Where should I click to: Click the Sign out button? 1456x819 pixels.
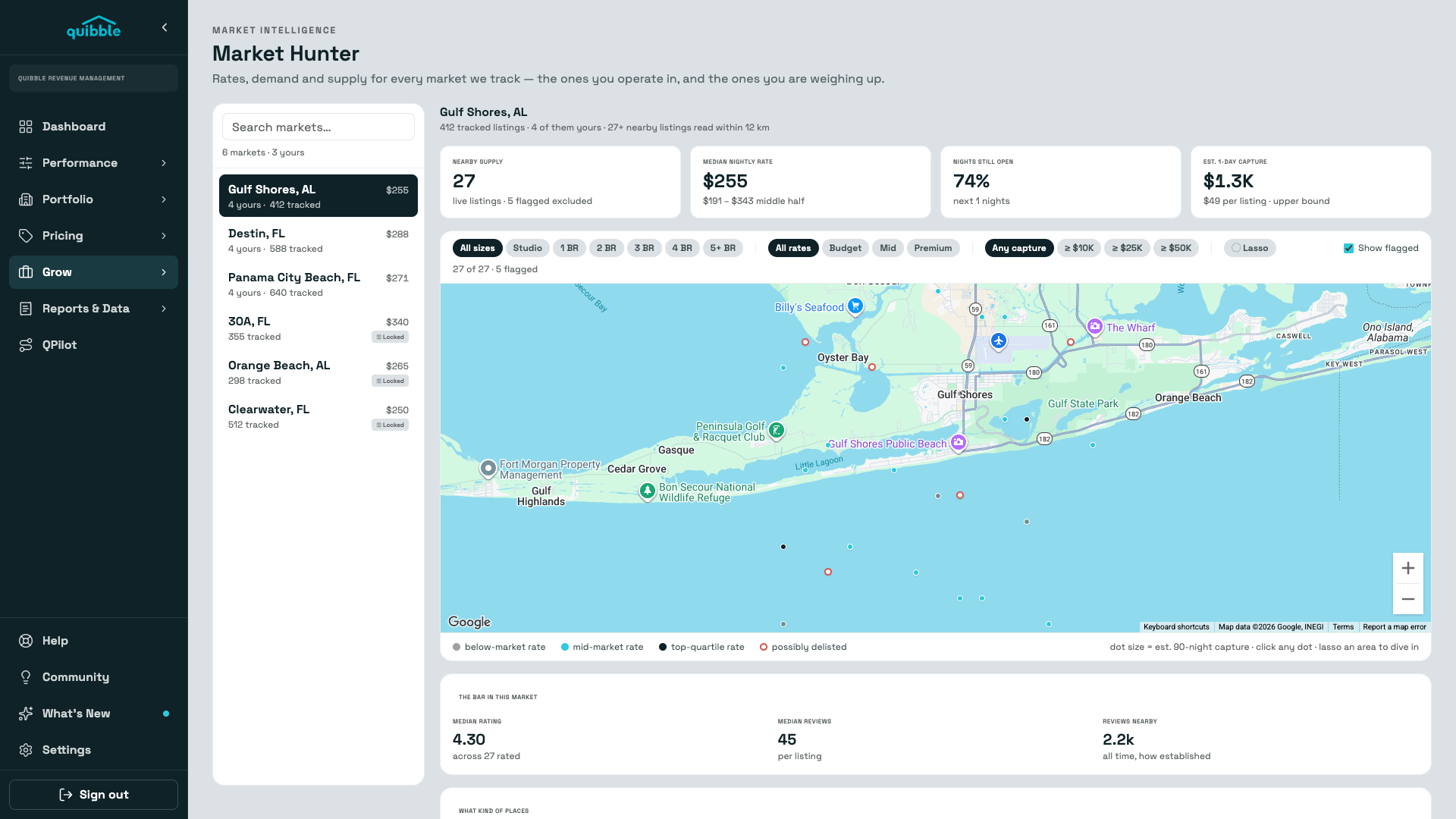coord(93,795)
